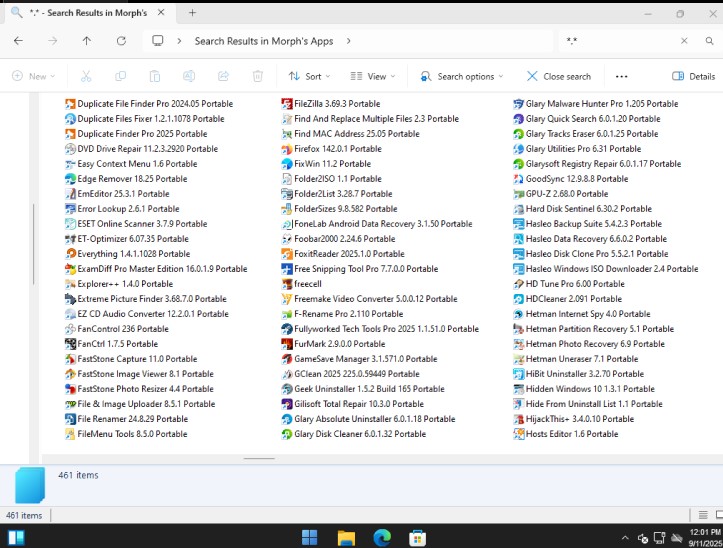Refresh the search results
Viewport: 723px width, 548px height.
pos(121,41)
